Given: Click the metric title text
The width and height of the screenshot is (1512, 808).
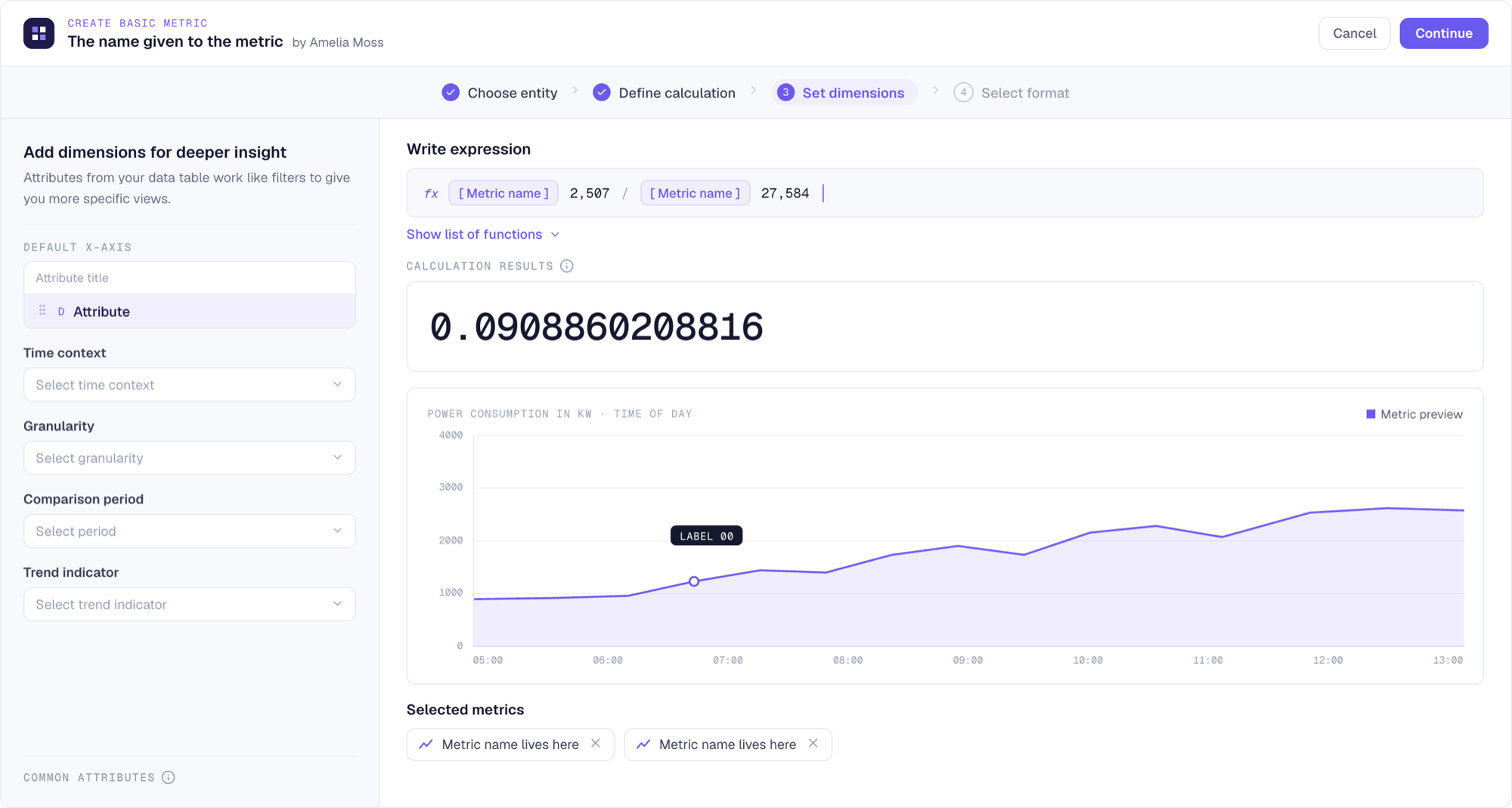Looking at the screenshot, I should pyautogui.click(x=175, y=42).
